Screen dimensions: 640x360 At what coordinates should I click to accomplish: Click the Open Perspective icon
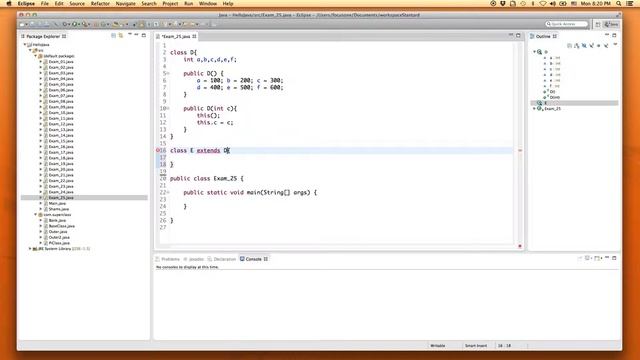pyautogui.click(x=598, y=24)
